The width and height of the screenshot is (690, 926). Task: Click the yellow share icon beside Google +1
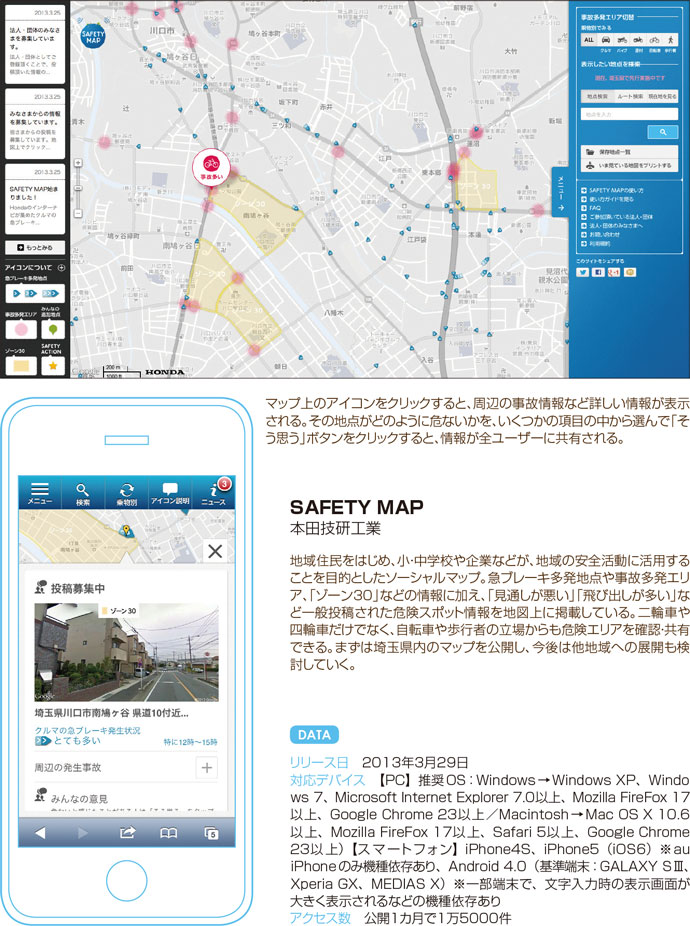pyautogui.click(x=630, y=272)
